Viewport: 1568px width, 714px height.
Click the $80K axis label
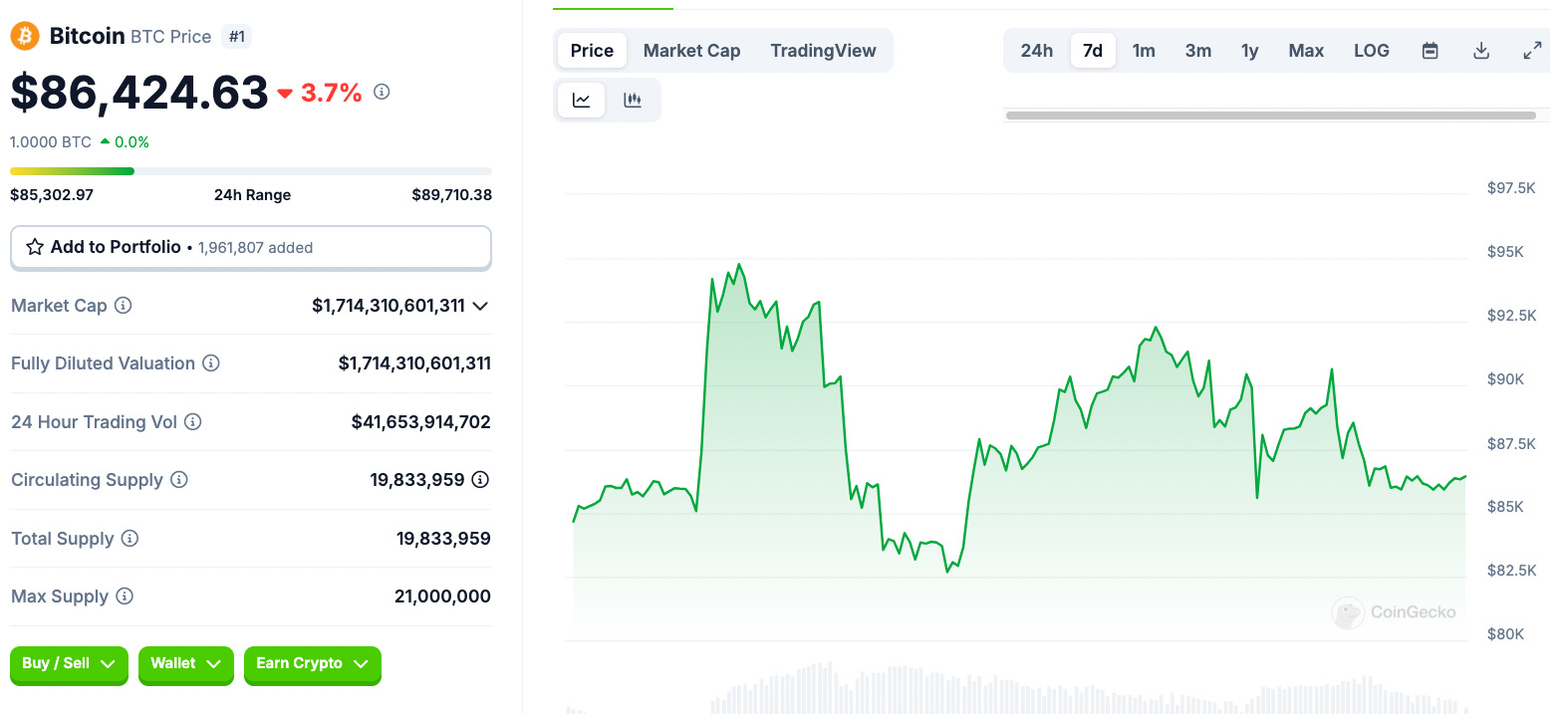(1505, 634)
